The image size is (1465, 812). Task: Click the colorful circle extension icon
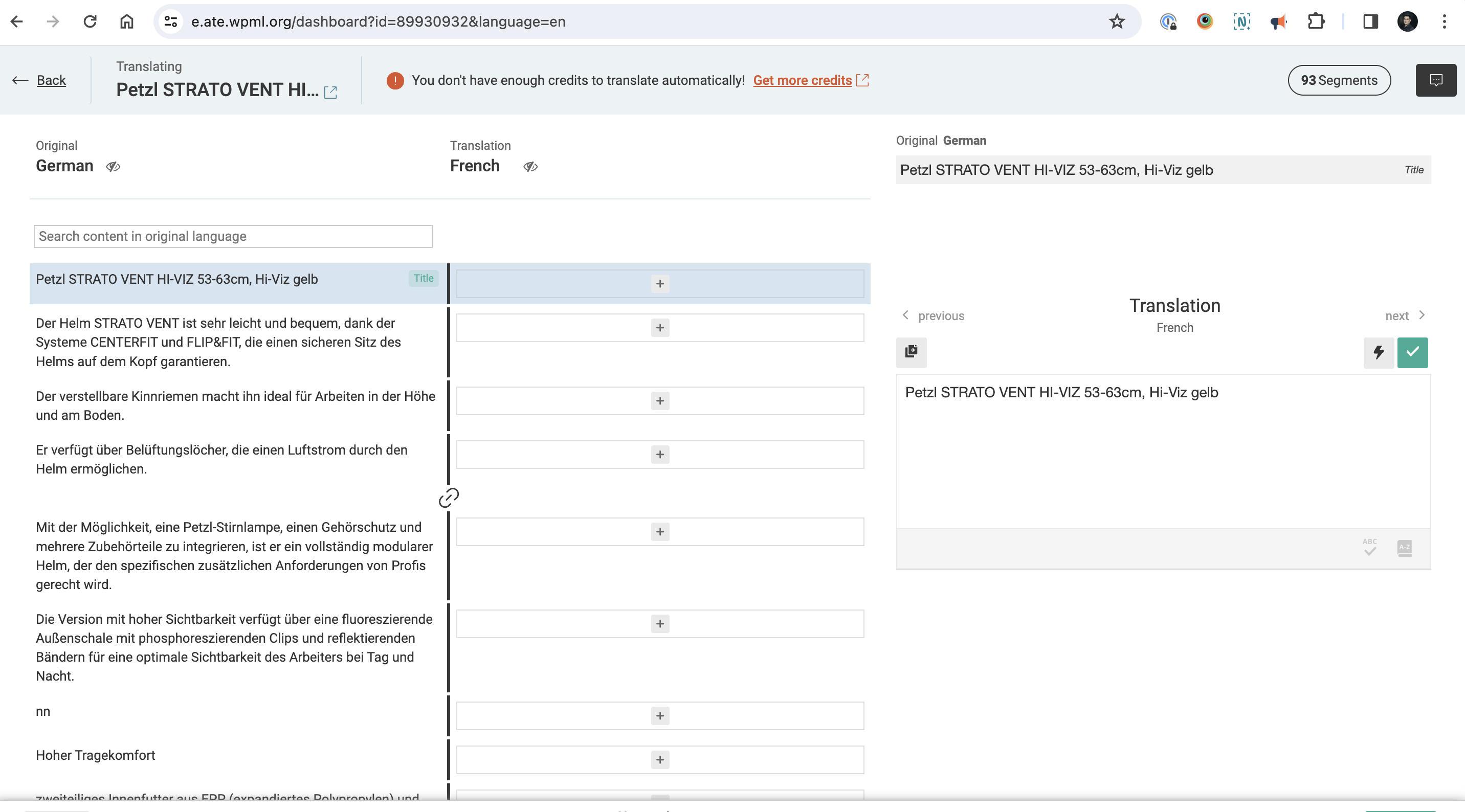point(1205,21)
